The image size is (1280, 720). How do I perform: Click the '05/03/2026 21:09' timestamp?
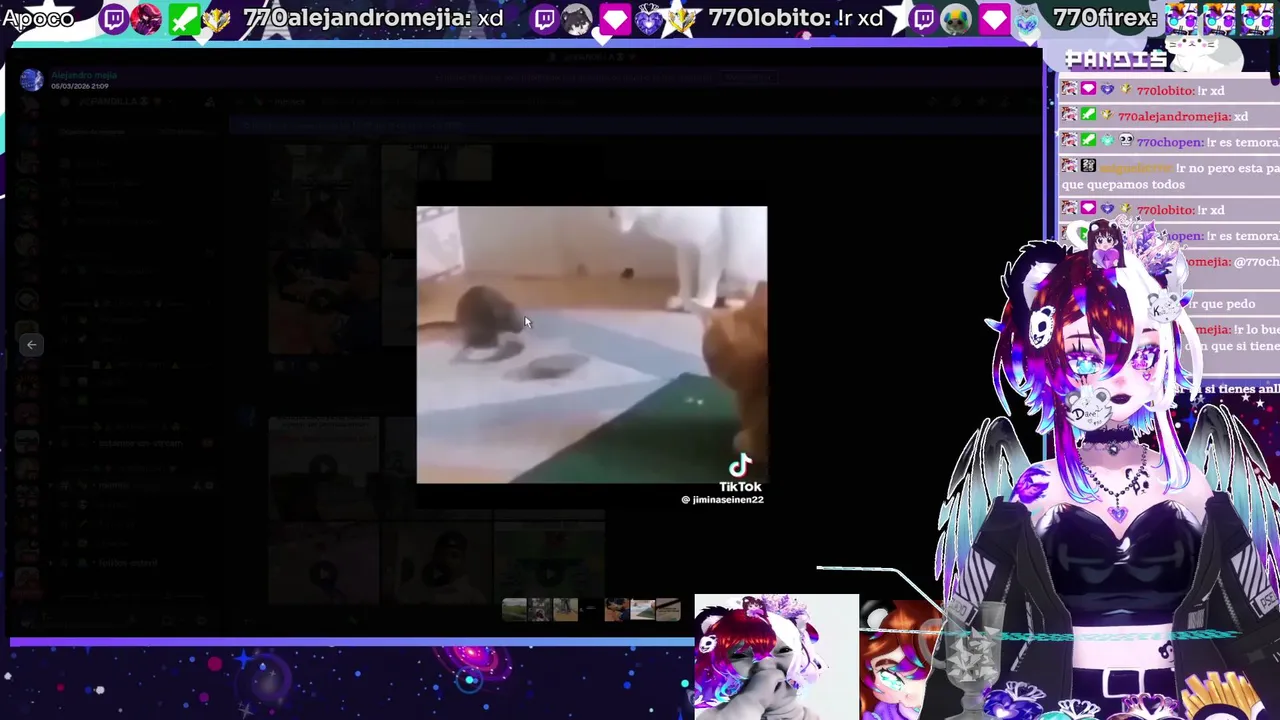80,86
